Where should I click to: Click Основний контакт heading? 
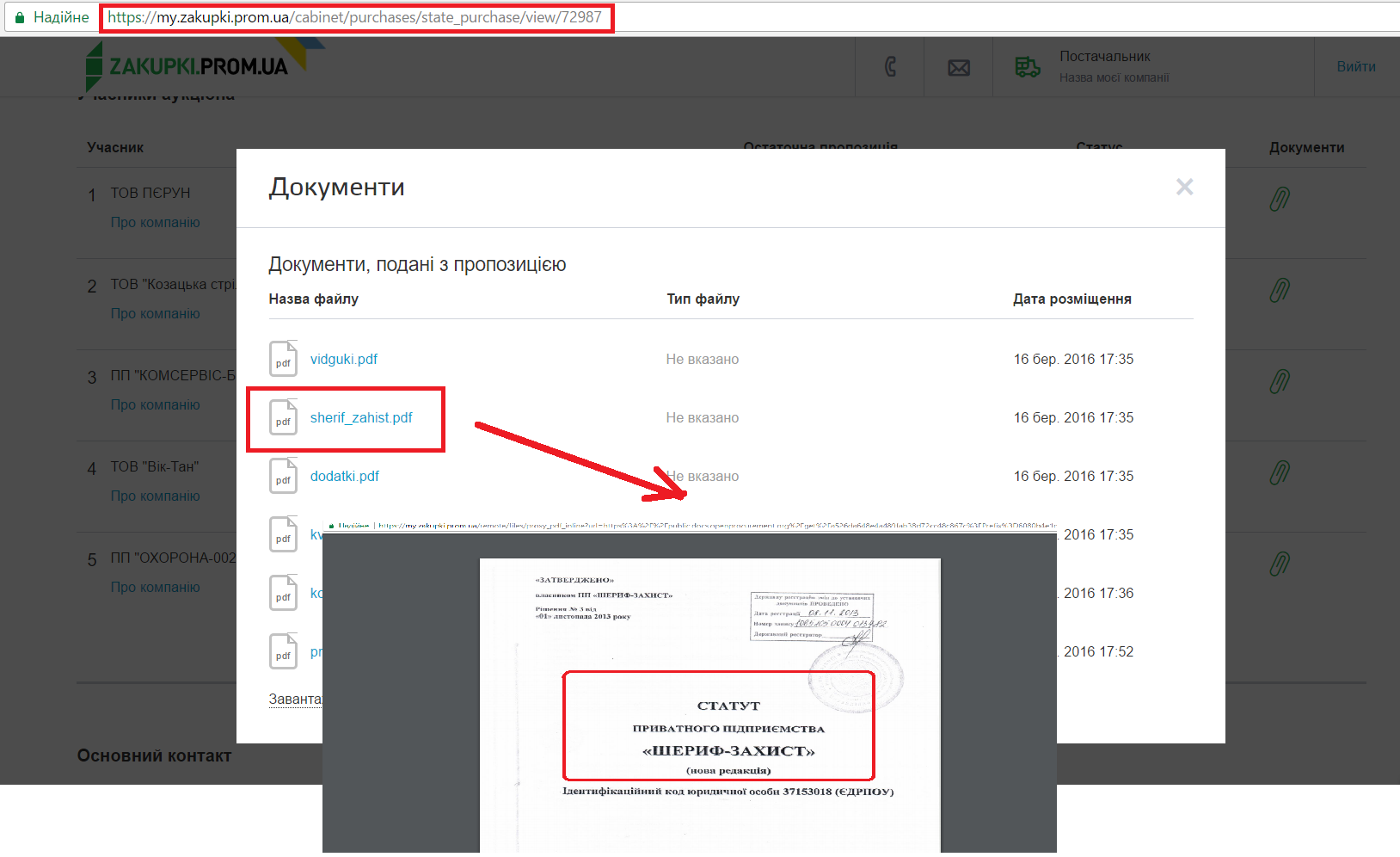[154, 755]
